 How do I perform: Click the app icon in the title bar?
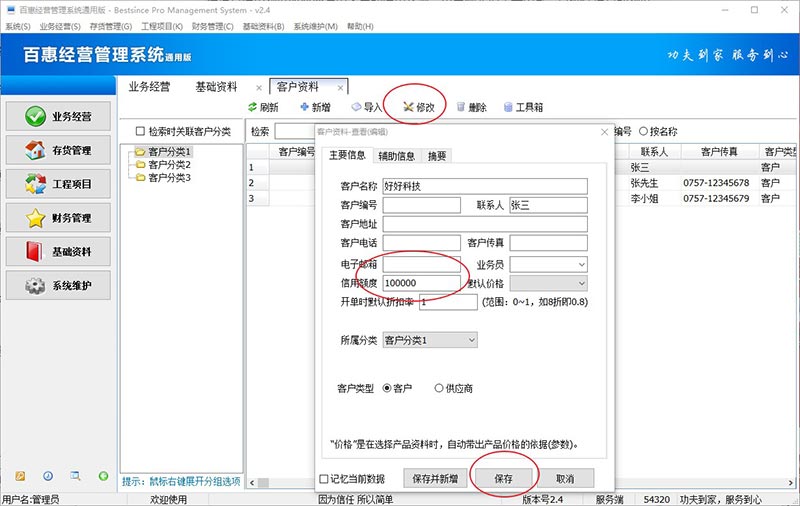(11, 10)
